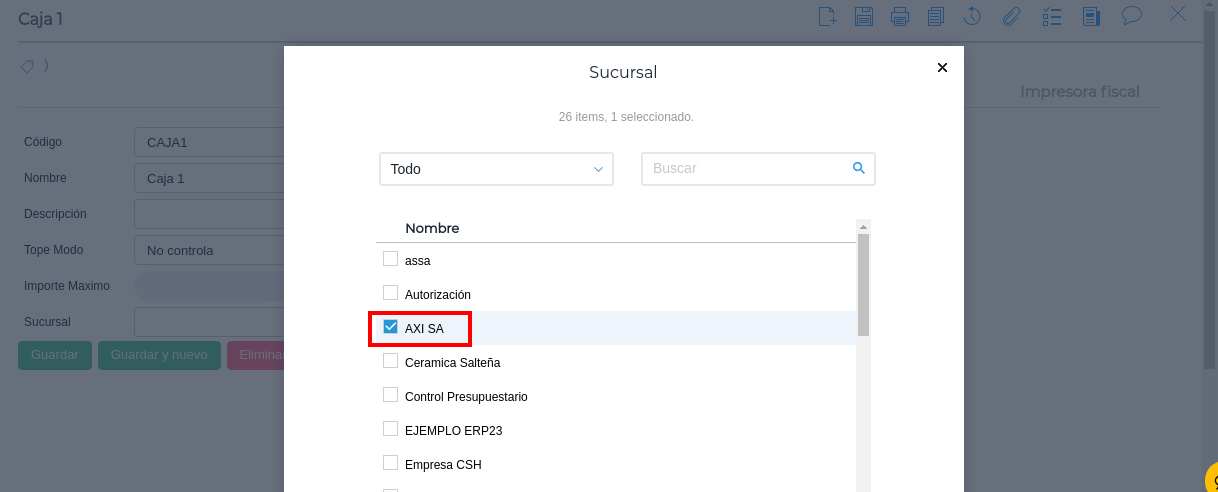Close the Sucursal dialog
Viewport: 1218px width, 492px height.
pyautogui.click(x=942, y=68)
